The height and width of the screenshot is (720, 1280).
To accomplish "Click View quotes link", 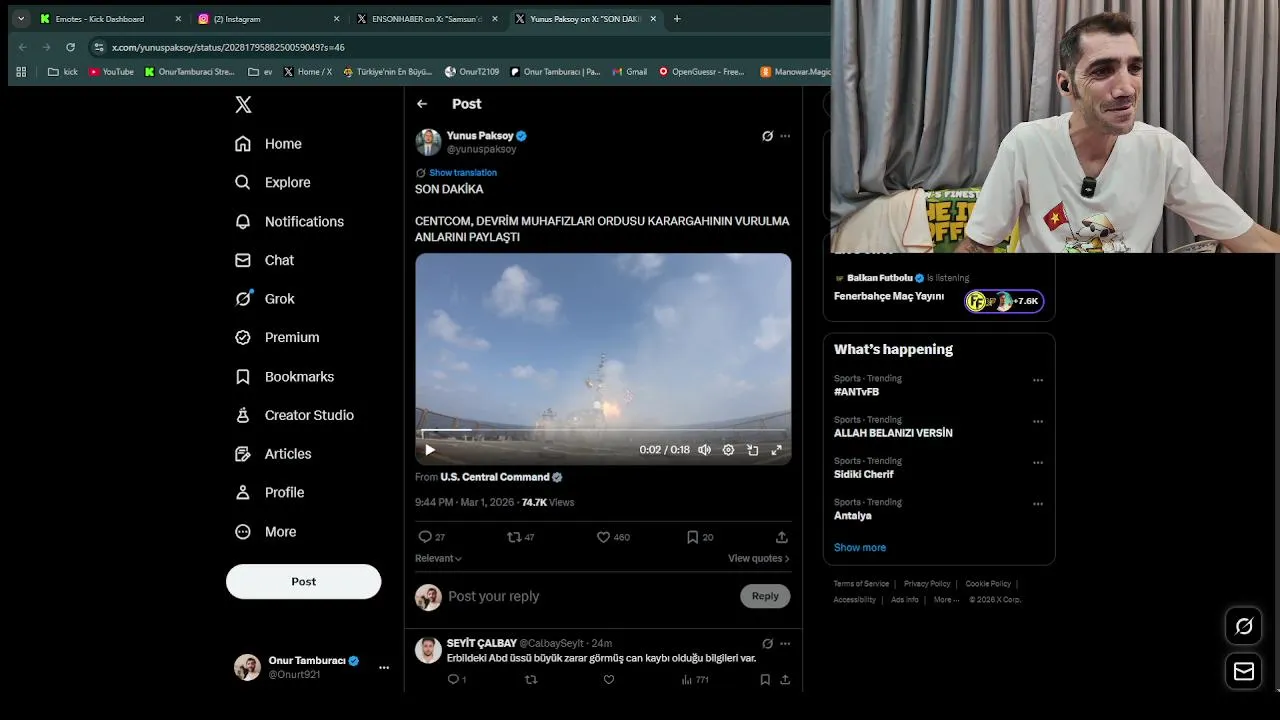I will click(x=758, y=558).
